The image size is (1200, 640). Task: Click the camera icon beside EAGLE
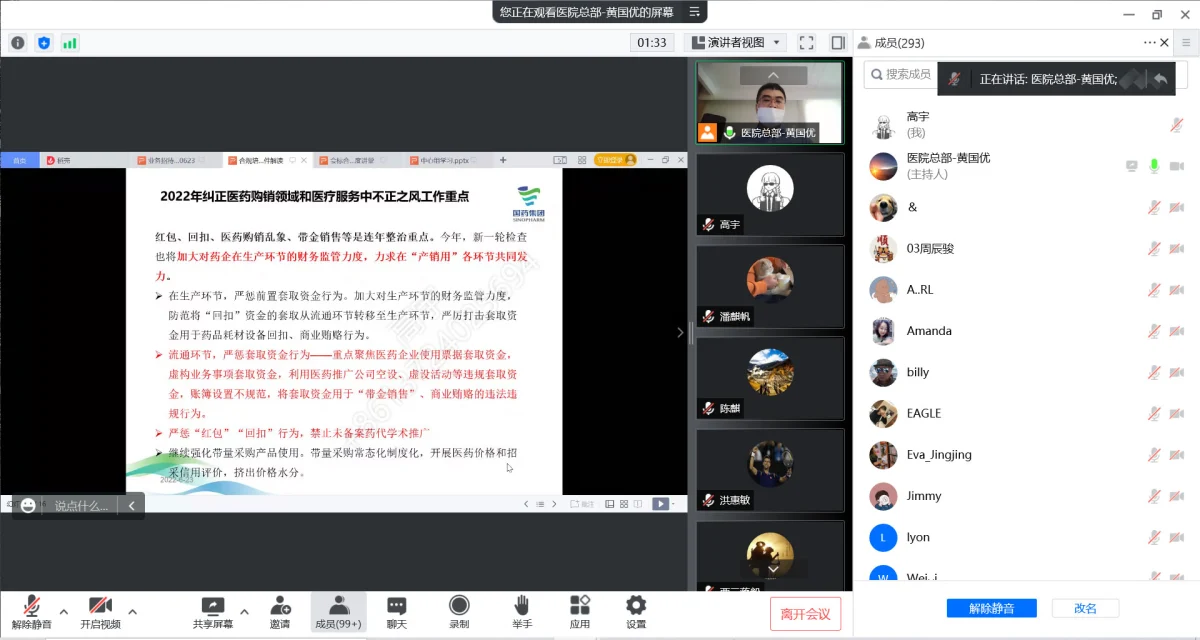[1177, 413]
